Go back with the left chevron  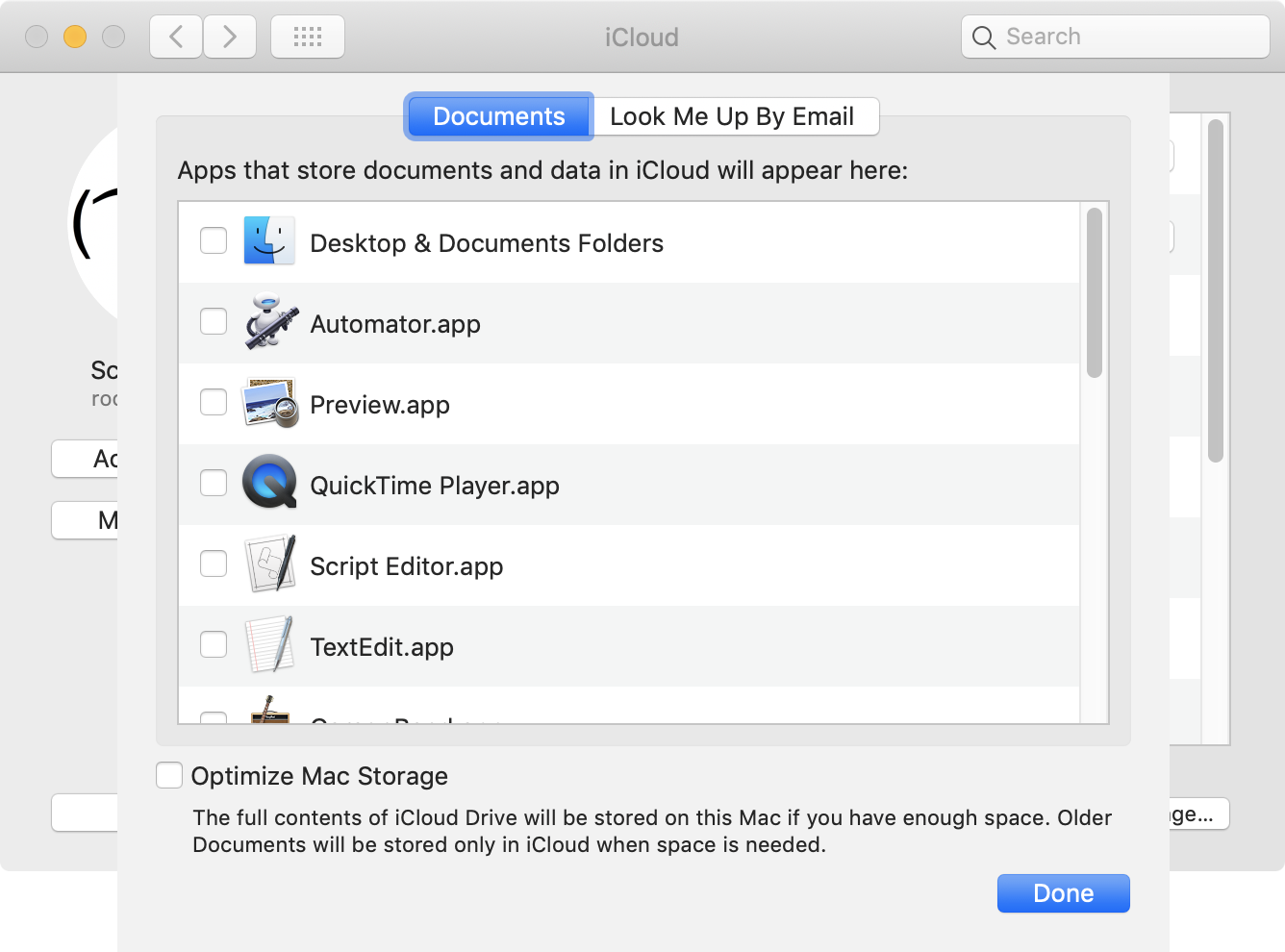pos(176,37)
